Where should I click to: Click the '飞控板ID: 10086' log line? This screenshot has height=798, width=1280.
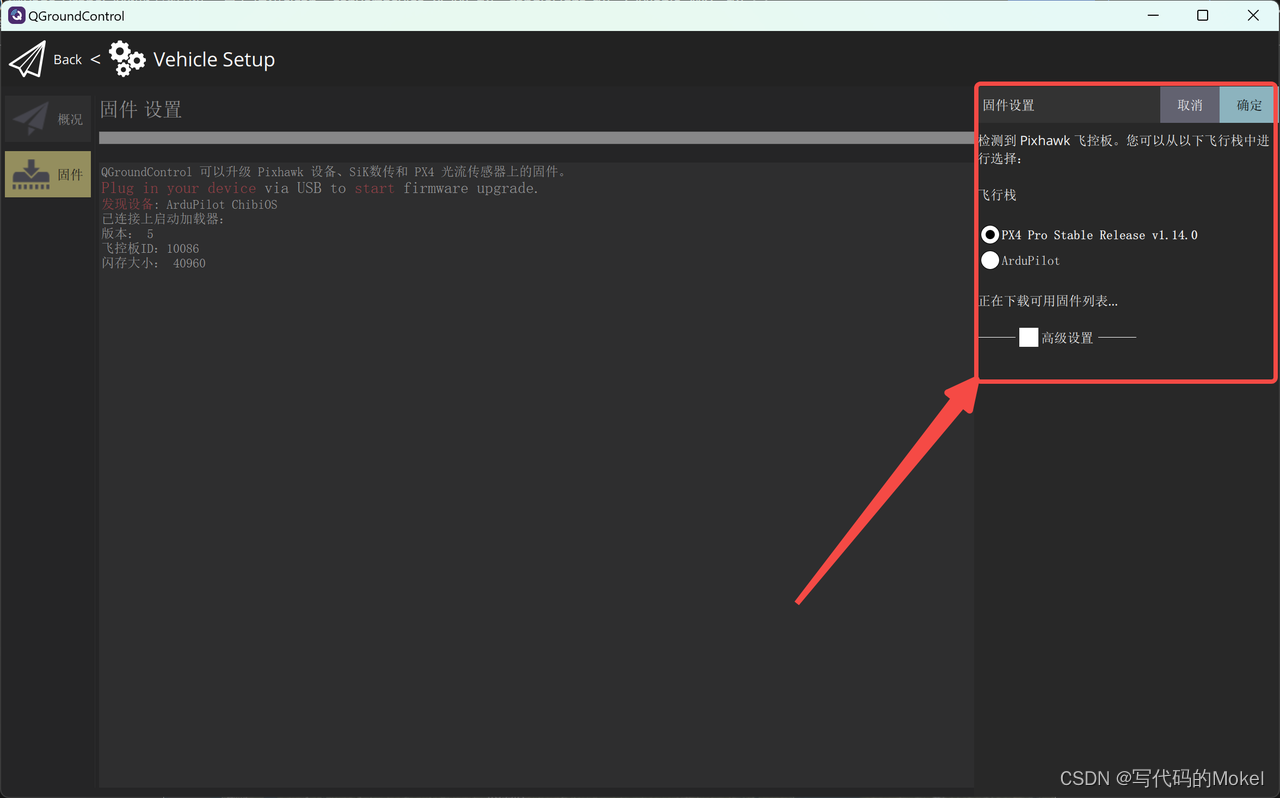150,248
